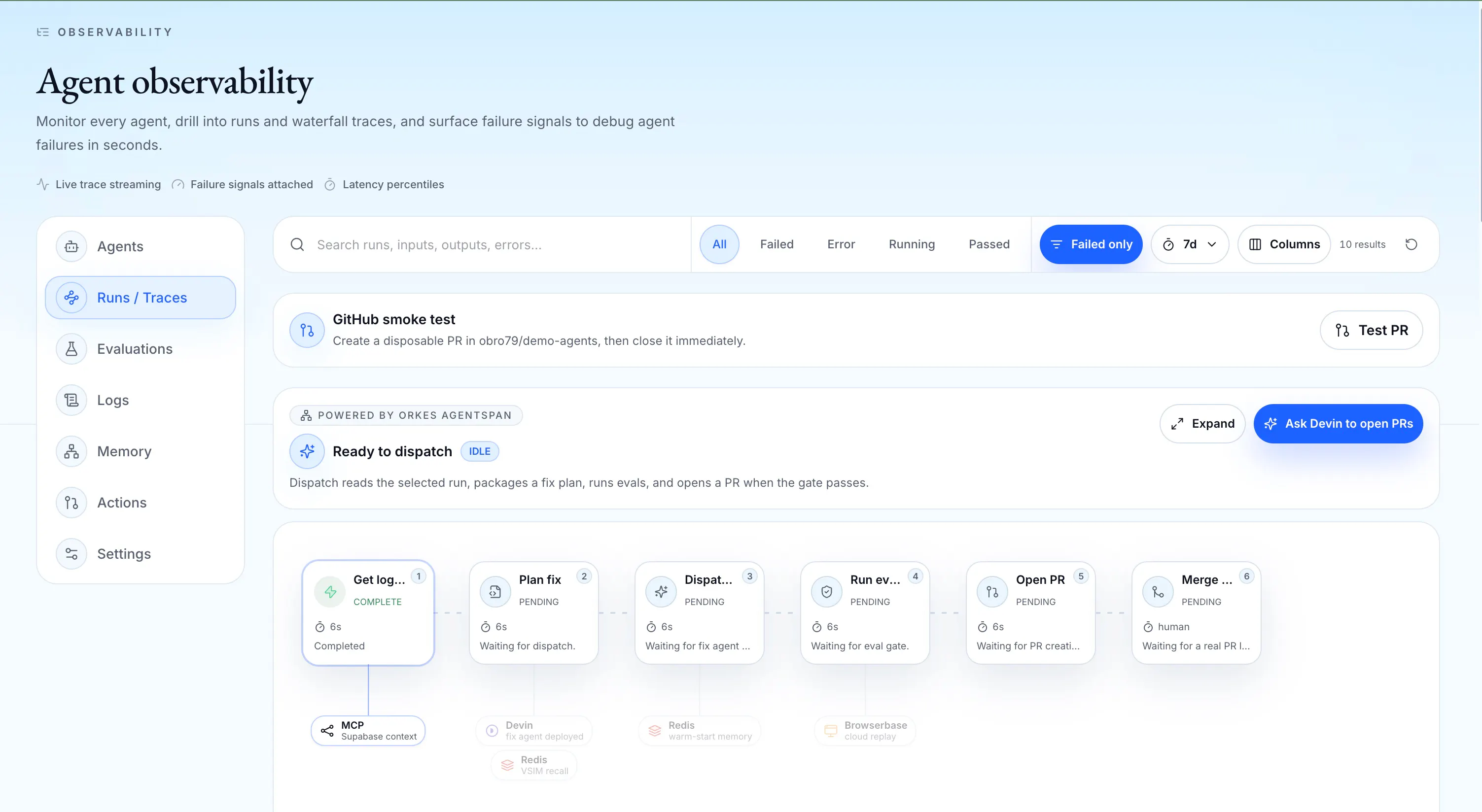Click Ask Devin to open PRs

coord(1338,424)
